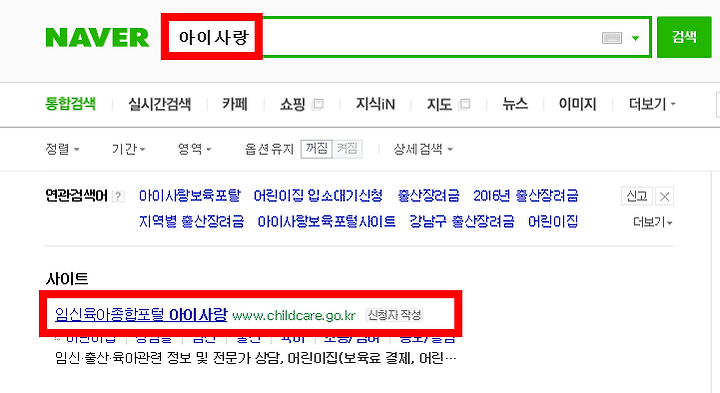Expand the 더보기 tab menu
The height and width of the screenshot is (393, 720).
652,104
